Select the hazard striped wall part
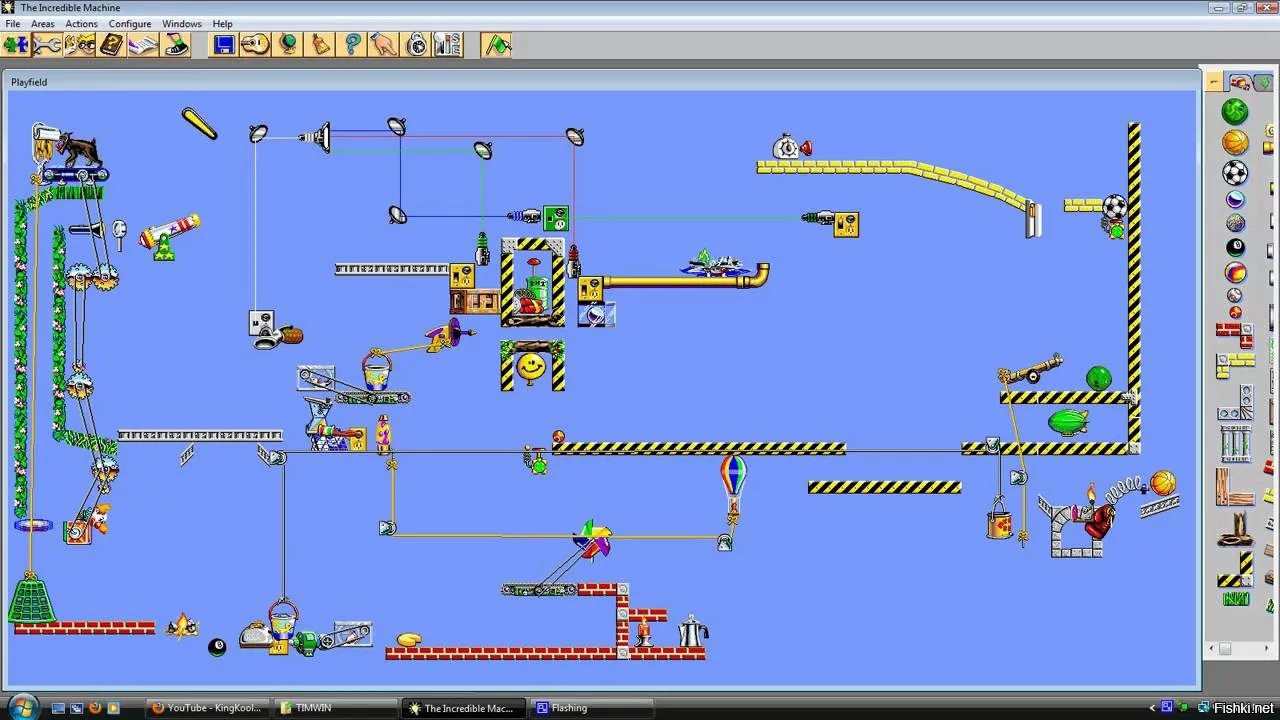This screenshot has height=720, width=1280. coord(1235,569)
